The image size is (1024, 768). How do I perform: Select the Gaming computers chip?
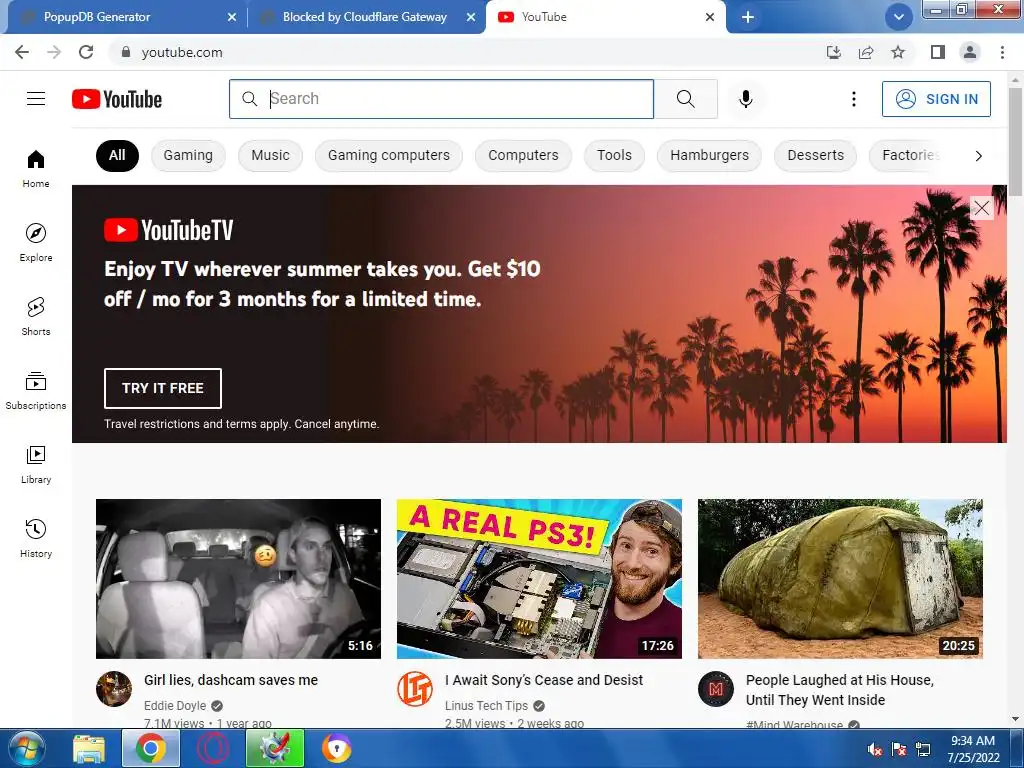pos(389,155)
